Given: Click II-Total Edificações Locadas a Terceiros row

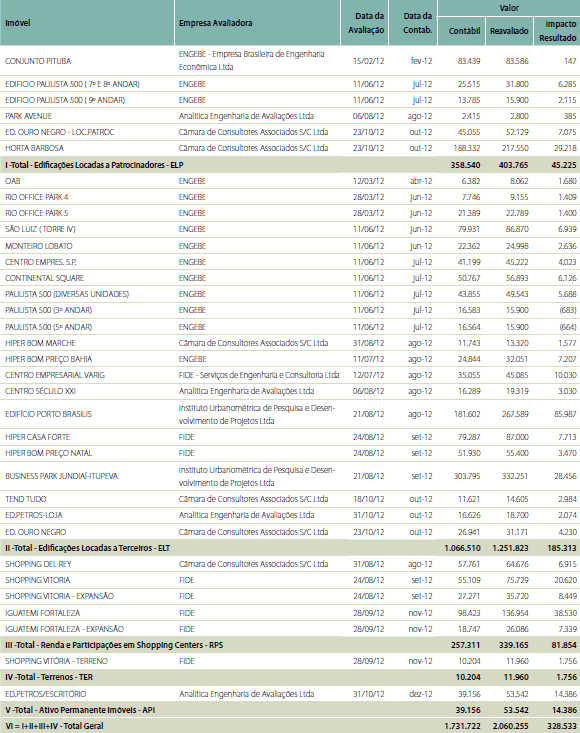Looking at the screenshot, I should [x=290, y=547].
